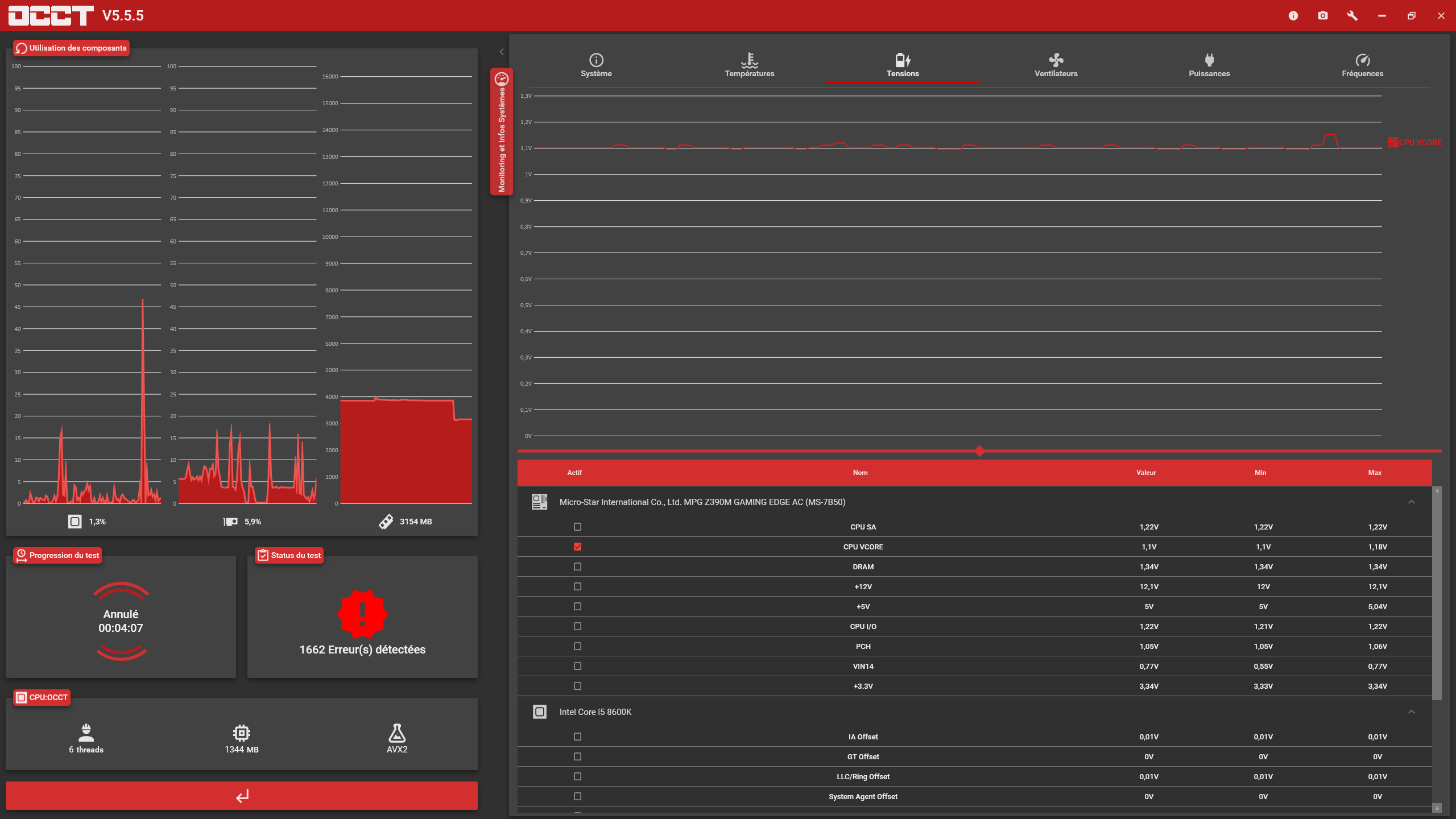Viewport: 1456px width, 819px height.
Task: Collapse the Micro-Star motherboard sensor group
Action: click(x=1411, y=502)
